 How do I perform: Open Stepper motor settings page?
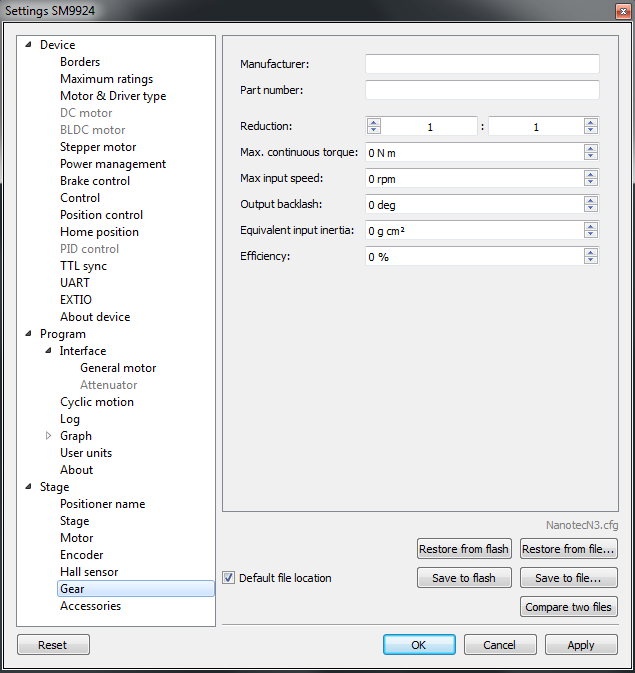click(98, 147)
